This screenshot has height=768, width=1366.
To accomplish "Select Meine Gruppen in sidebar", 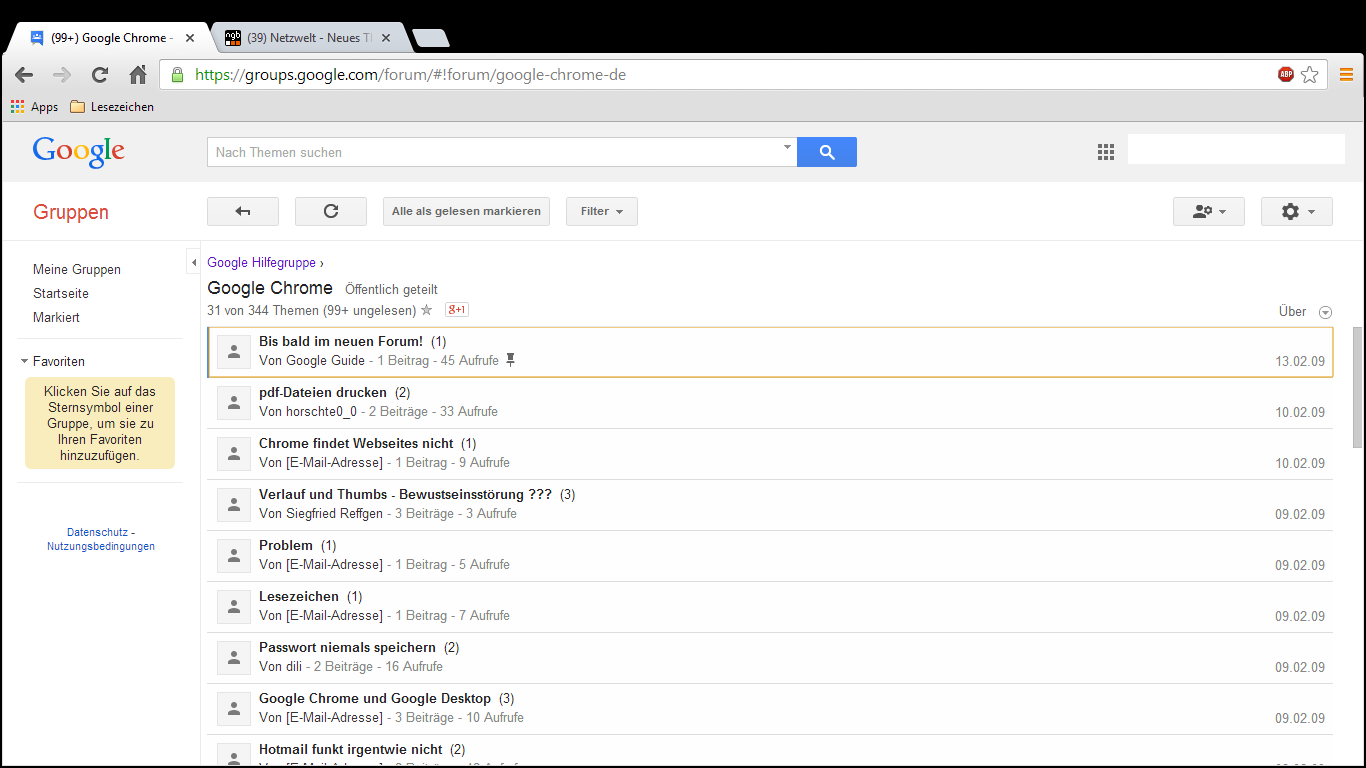I will point(77,269).
